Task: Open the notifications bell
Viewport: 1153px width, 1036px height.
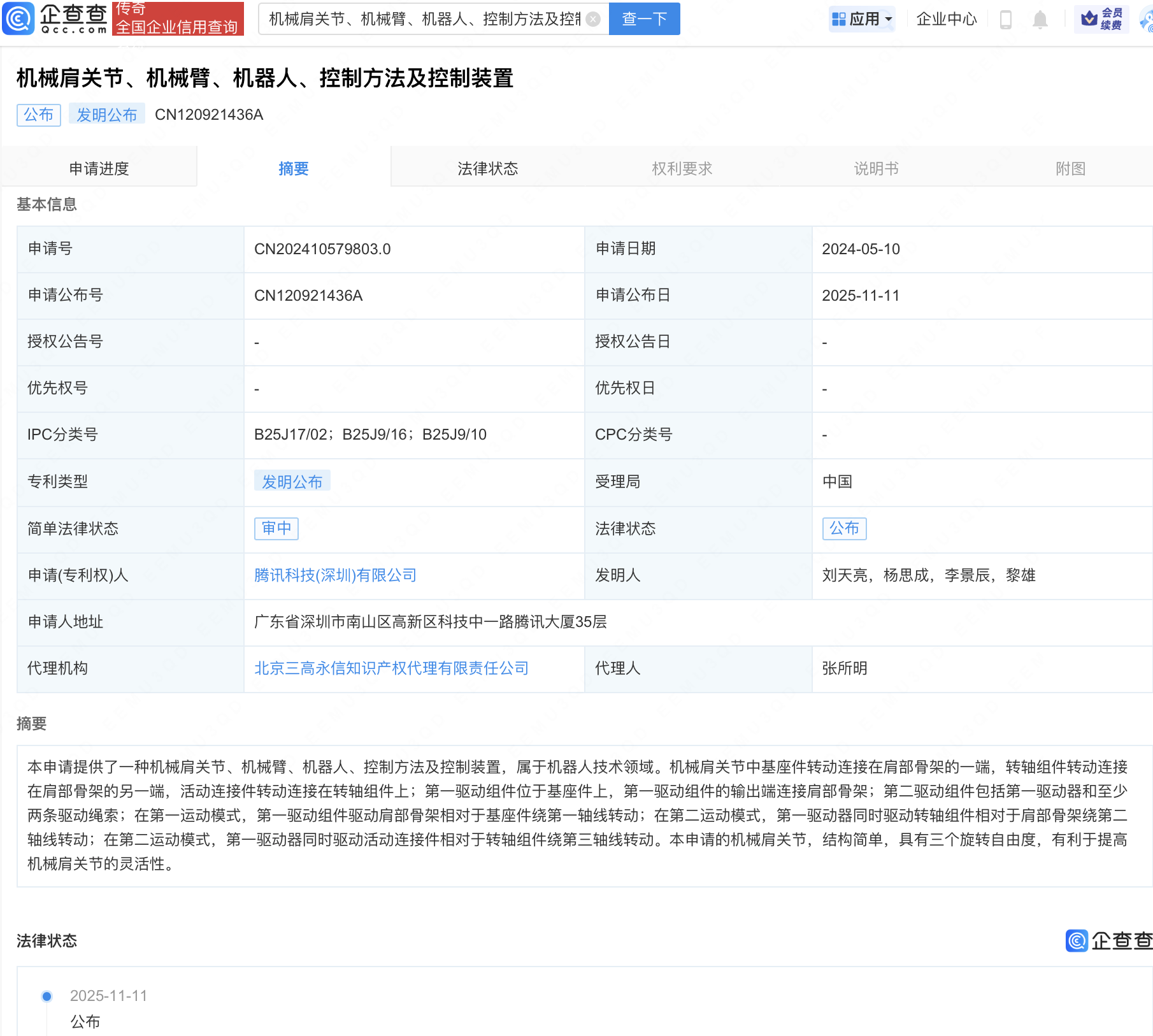Action: [x=1040, y=20]
